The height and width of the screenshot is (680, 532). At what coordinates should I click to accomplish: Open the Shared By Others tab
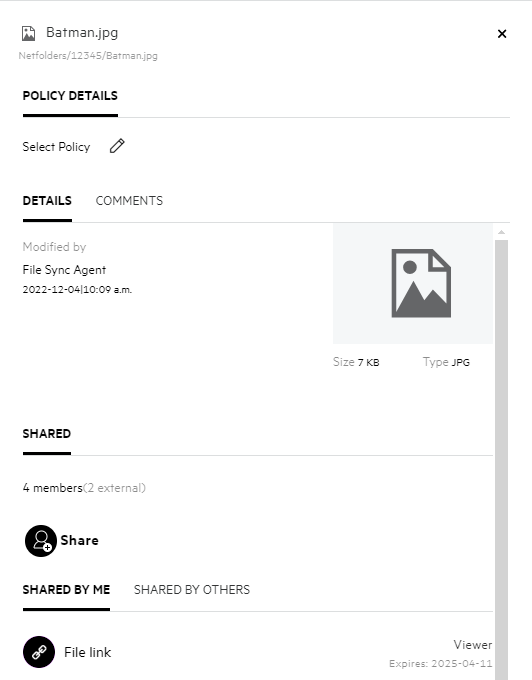click(192, 590)
